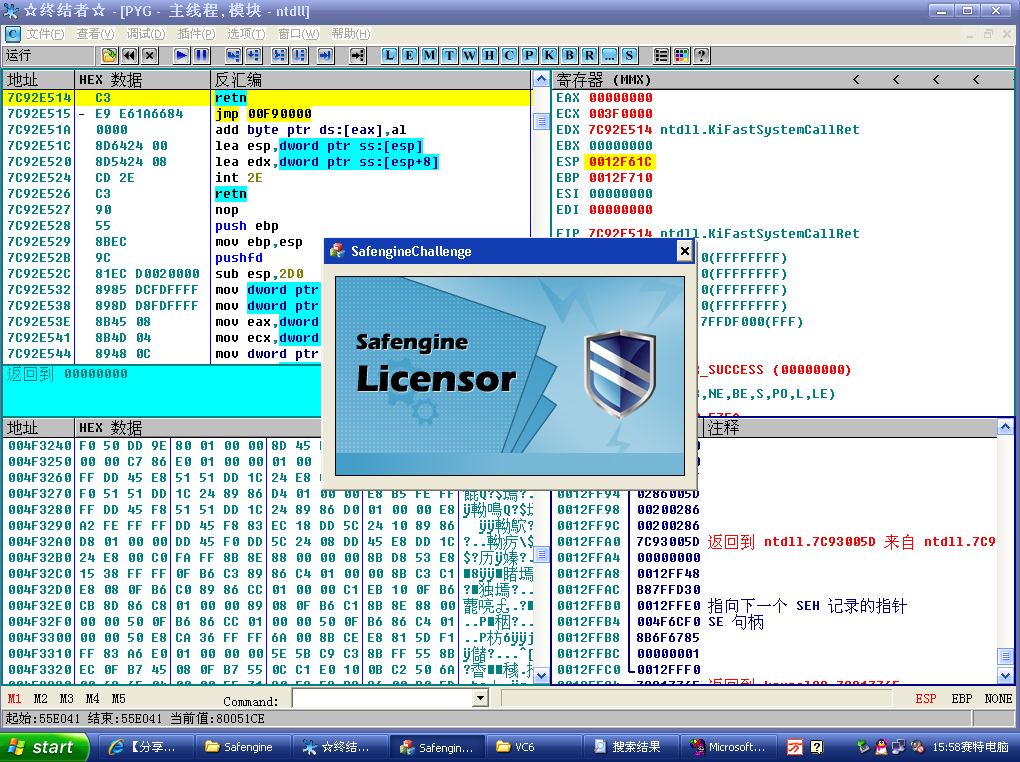Click the Restart program rewind icon
Viewport: 1020px width, 762px height.
(129, 55)
